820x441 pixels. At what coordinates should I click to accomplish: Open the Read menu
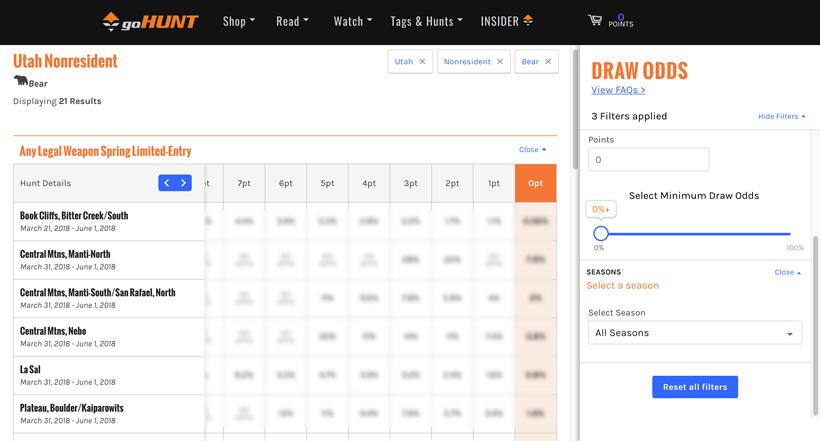point(292,21)
